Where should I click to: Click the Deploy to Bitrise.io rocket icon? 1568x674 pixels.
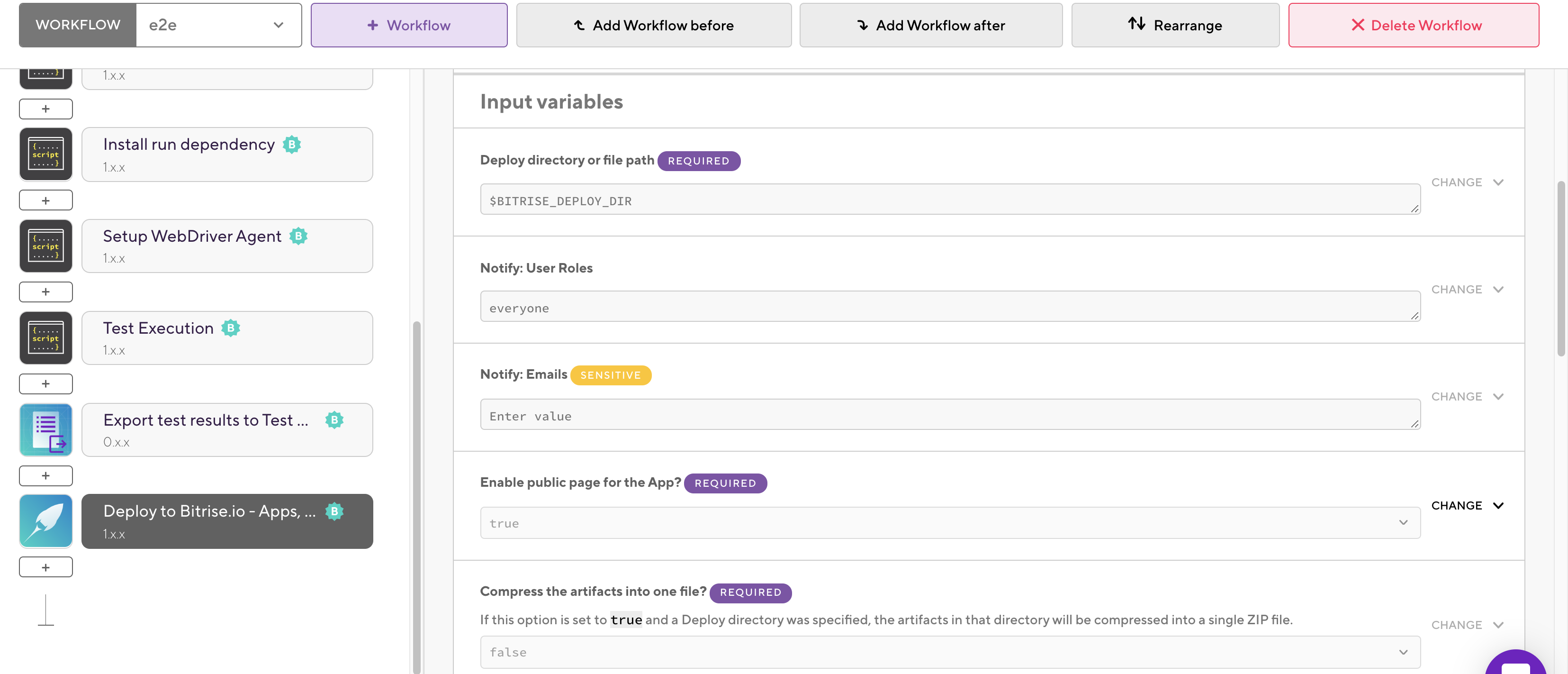pyautogui.click(x=45, y=521)
